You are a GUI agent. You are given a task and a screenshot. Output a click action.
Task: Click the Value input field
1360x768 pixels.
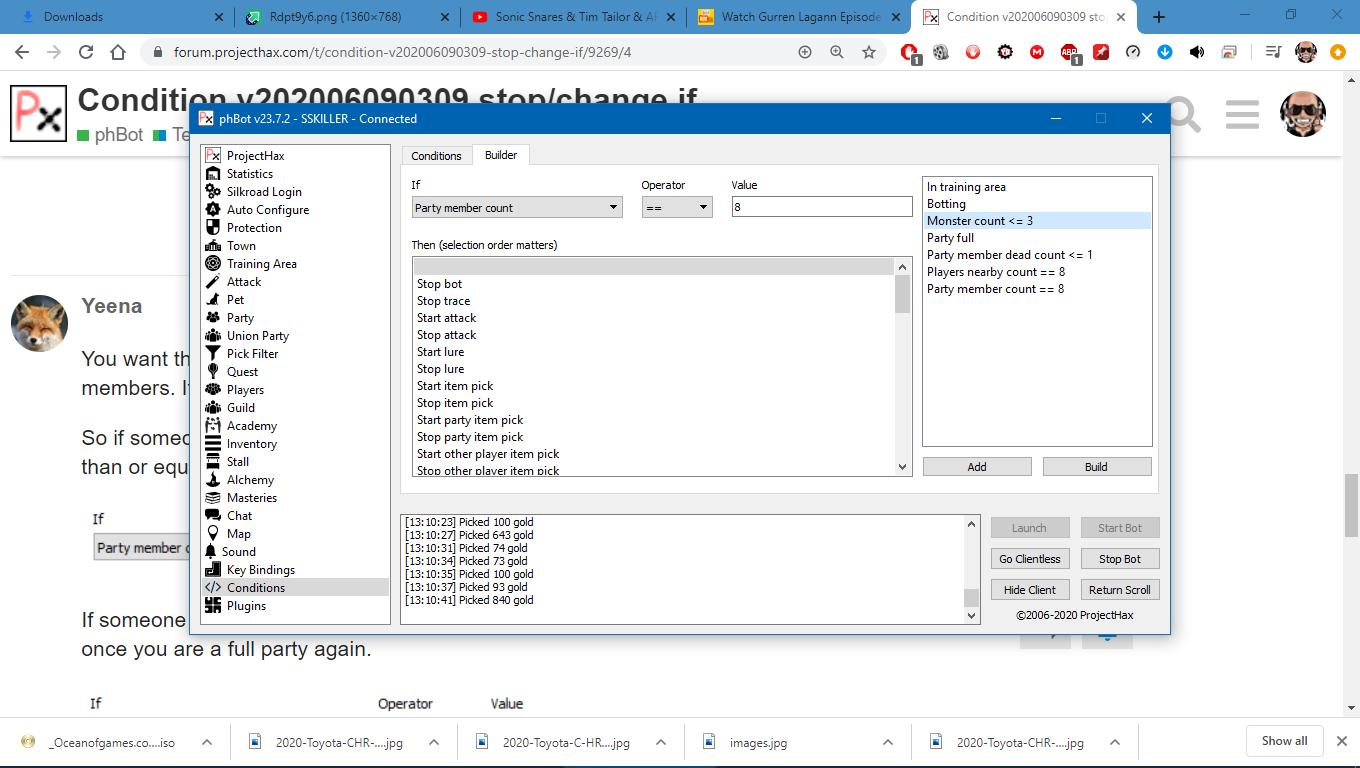[x=821, y=207]
